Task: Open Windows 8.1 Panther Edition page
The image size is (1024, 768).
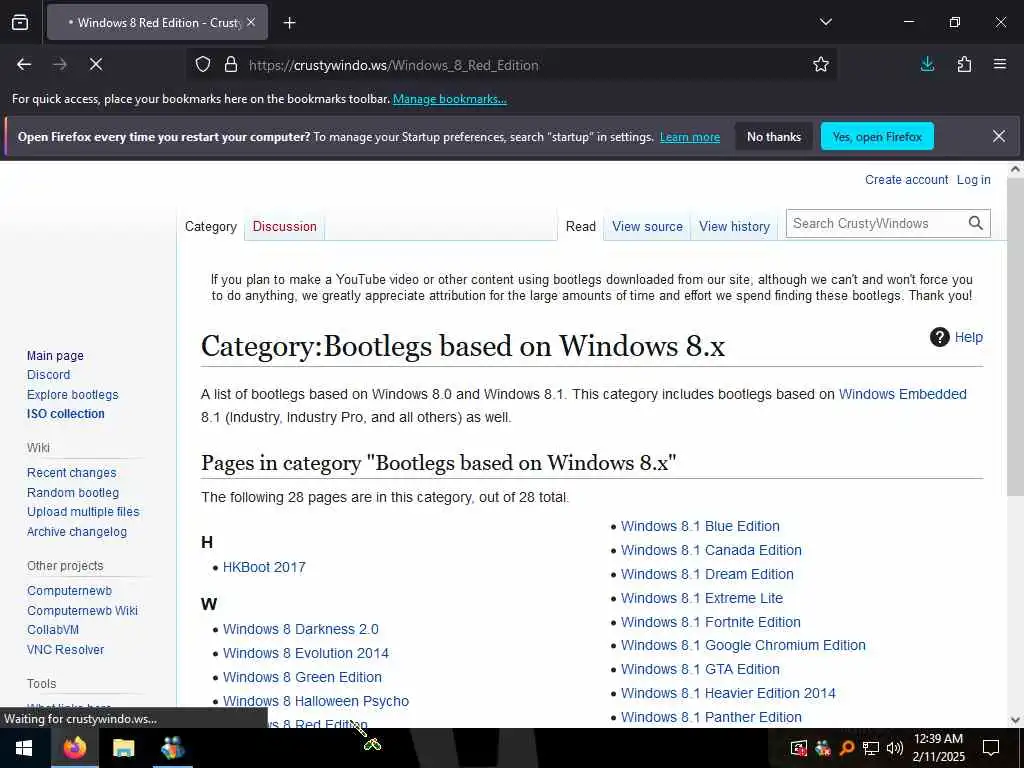Action: coord(711,717)
